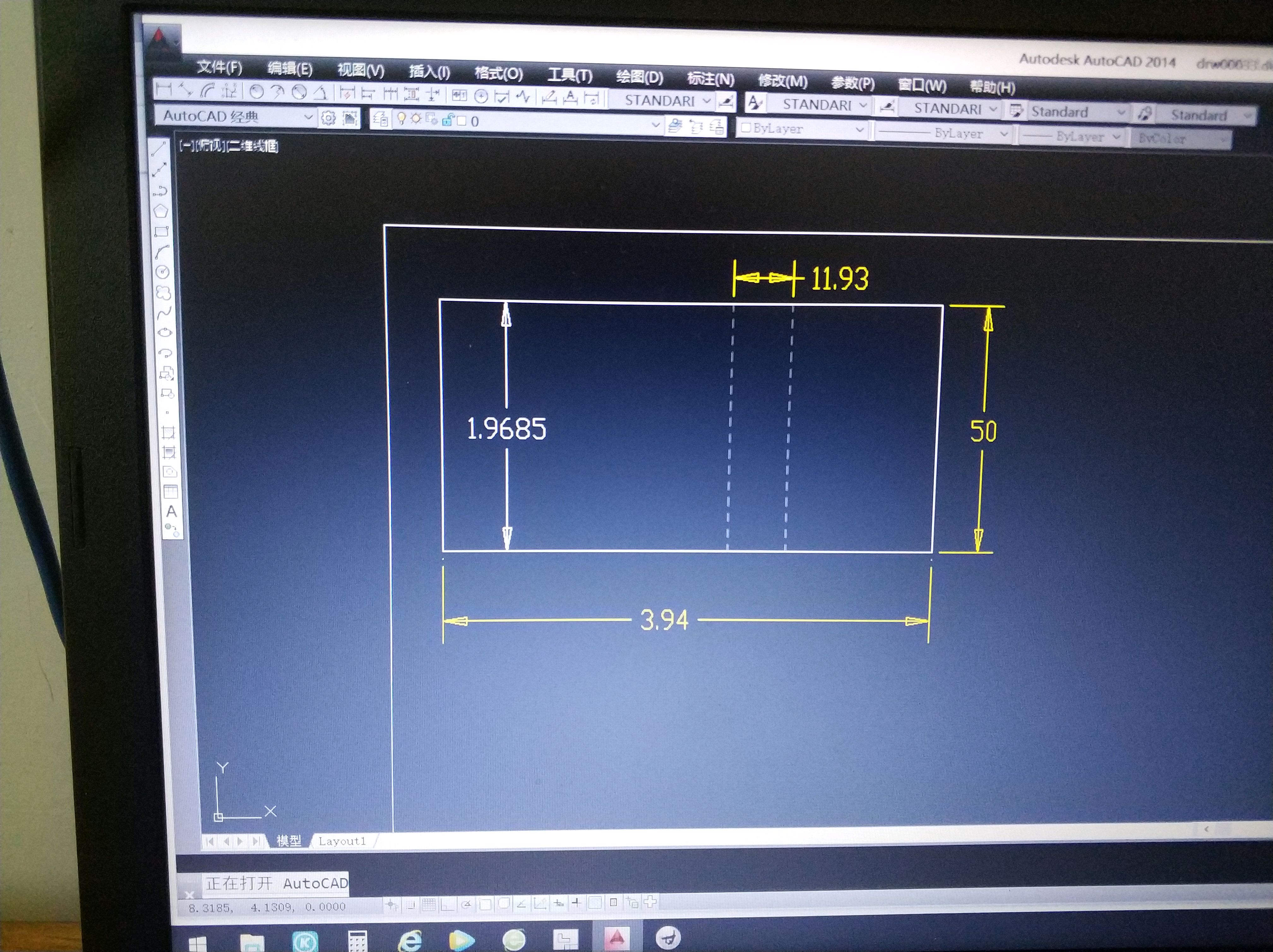
Task: Open Internet Explorer from the taskbar
Action: [x=410, y=941]
